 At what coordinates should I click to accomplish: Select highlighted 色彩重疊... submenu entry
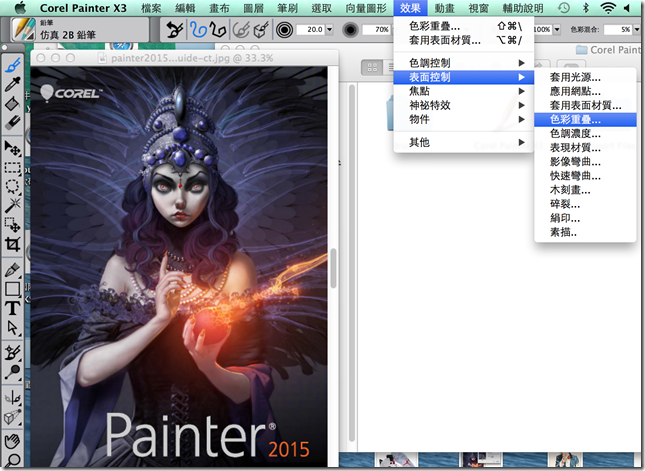tap(585, 120)
